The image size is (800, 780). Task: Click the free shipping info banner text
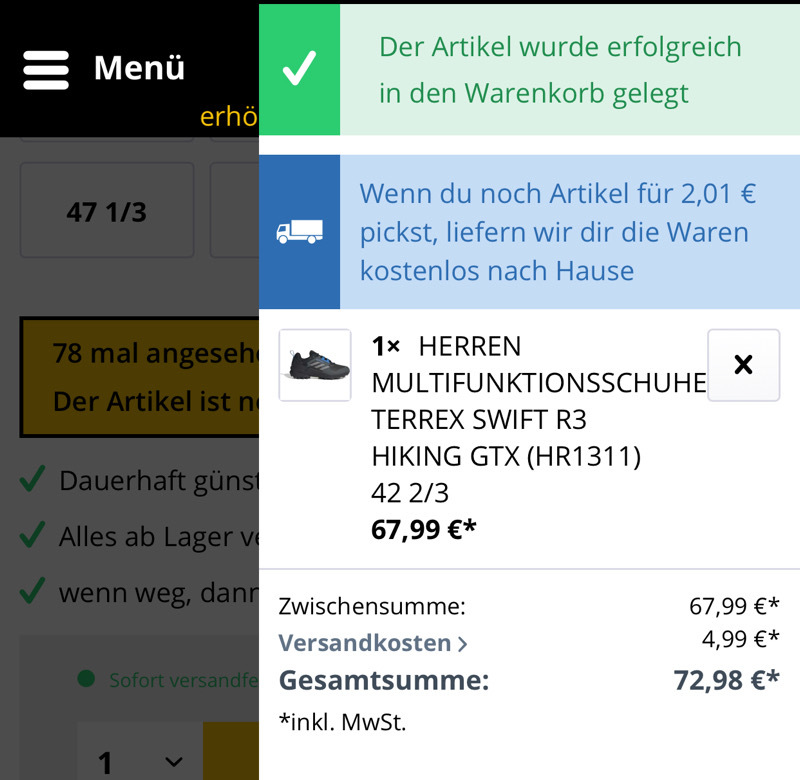click(x=557, y=232)
